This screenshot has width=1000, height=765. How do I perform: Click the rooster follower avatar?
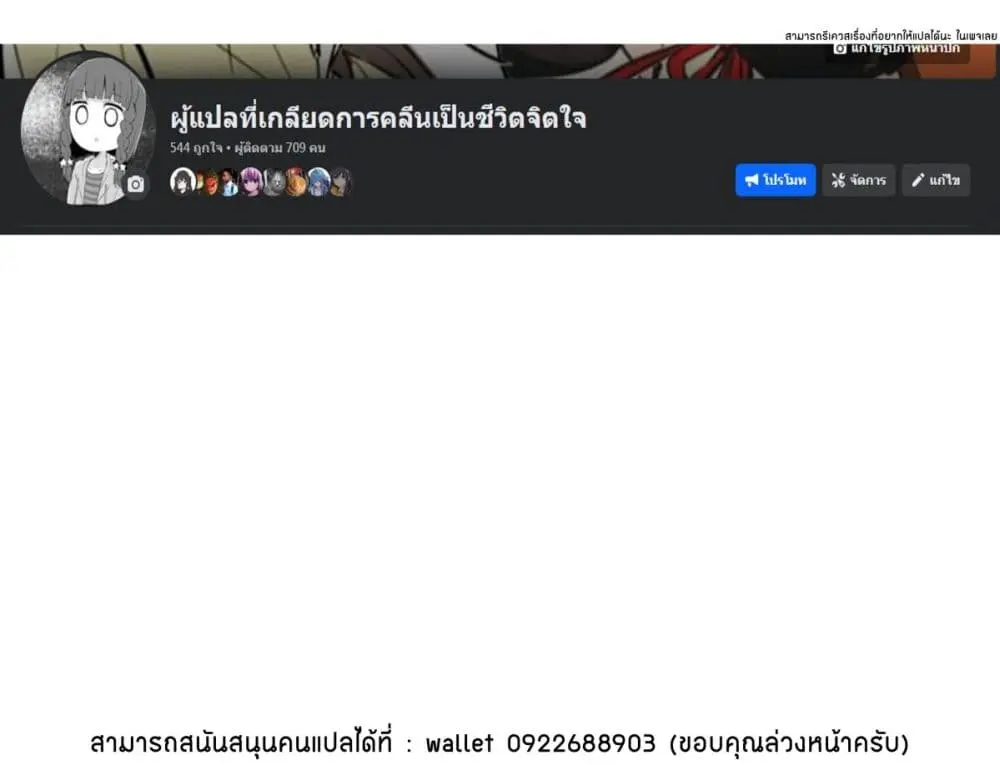295,182
